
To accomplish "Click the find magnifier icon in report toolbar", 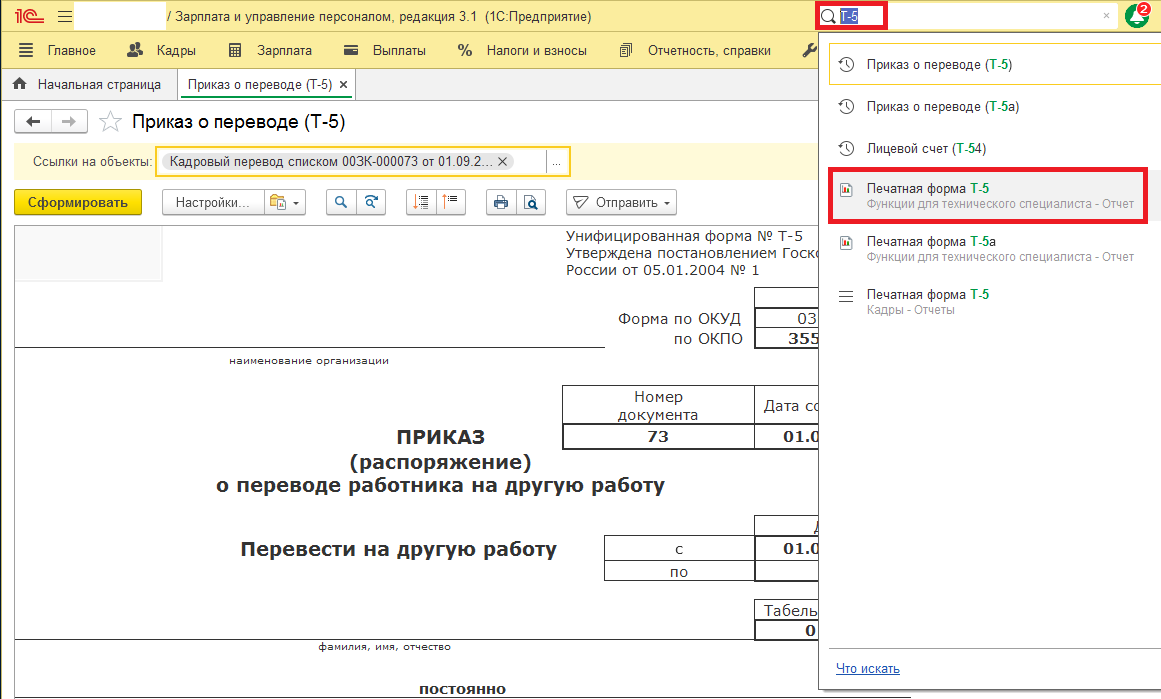I will coord(341,203).
